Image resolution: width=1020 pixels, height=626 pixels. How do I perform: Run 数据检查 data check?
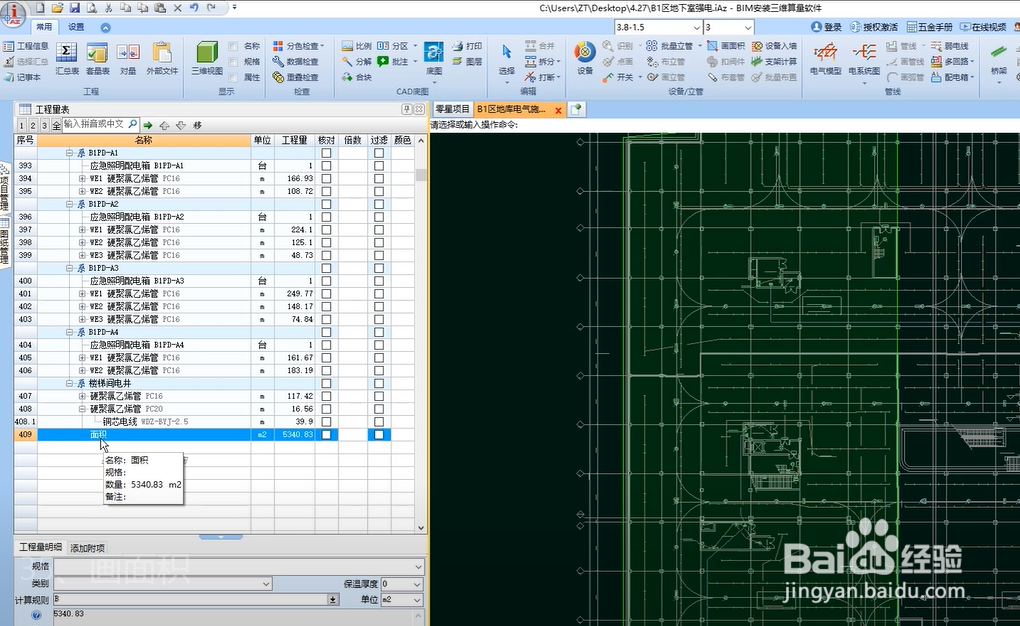pos(296,62)
